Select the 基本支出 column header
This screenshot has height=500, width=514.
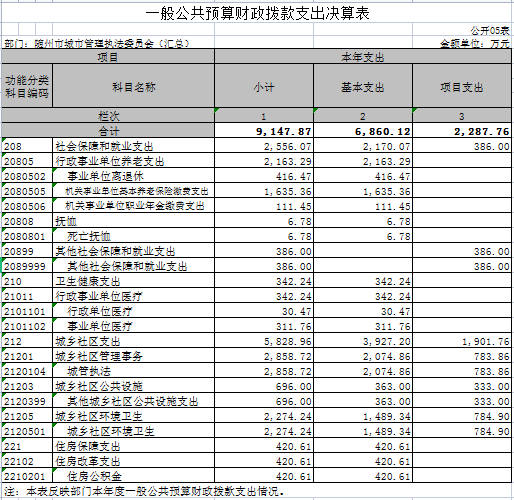363,87
